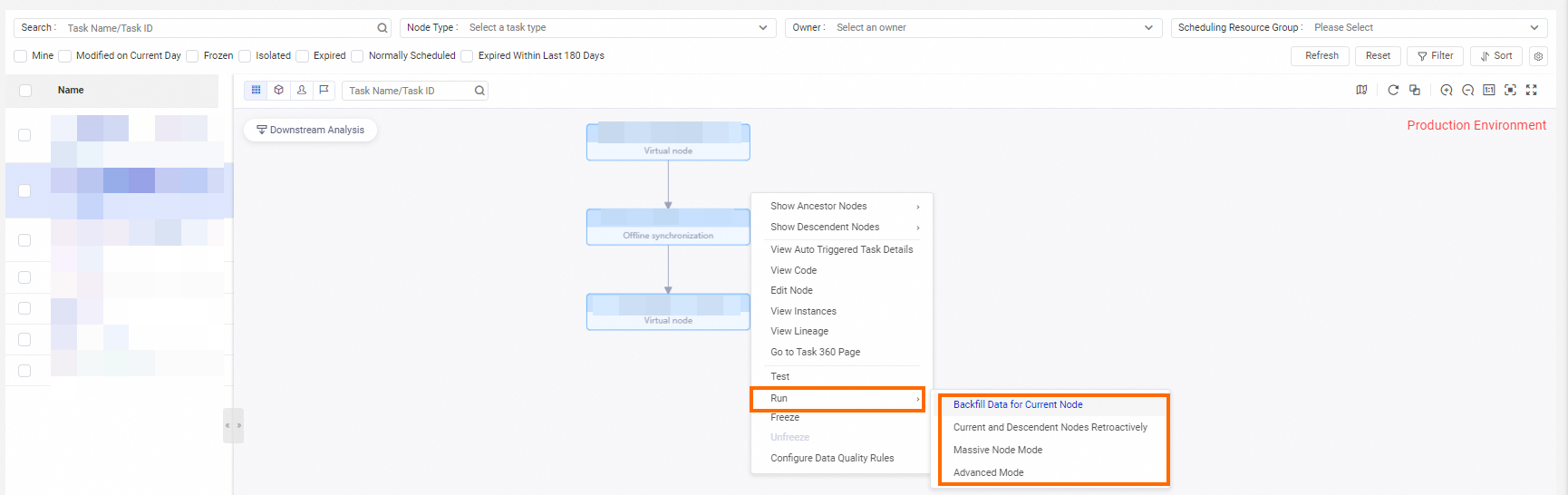
Task: Fit the DAG to the screen
Action: [x=1510, y=90]
